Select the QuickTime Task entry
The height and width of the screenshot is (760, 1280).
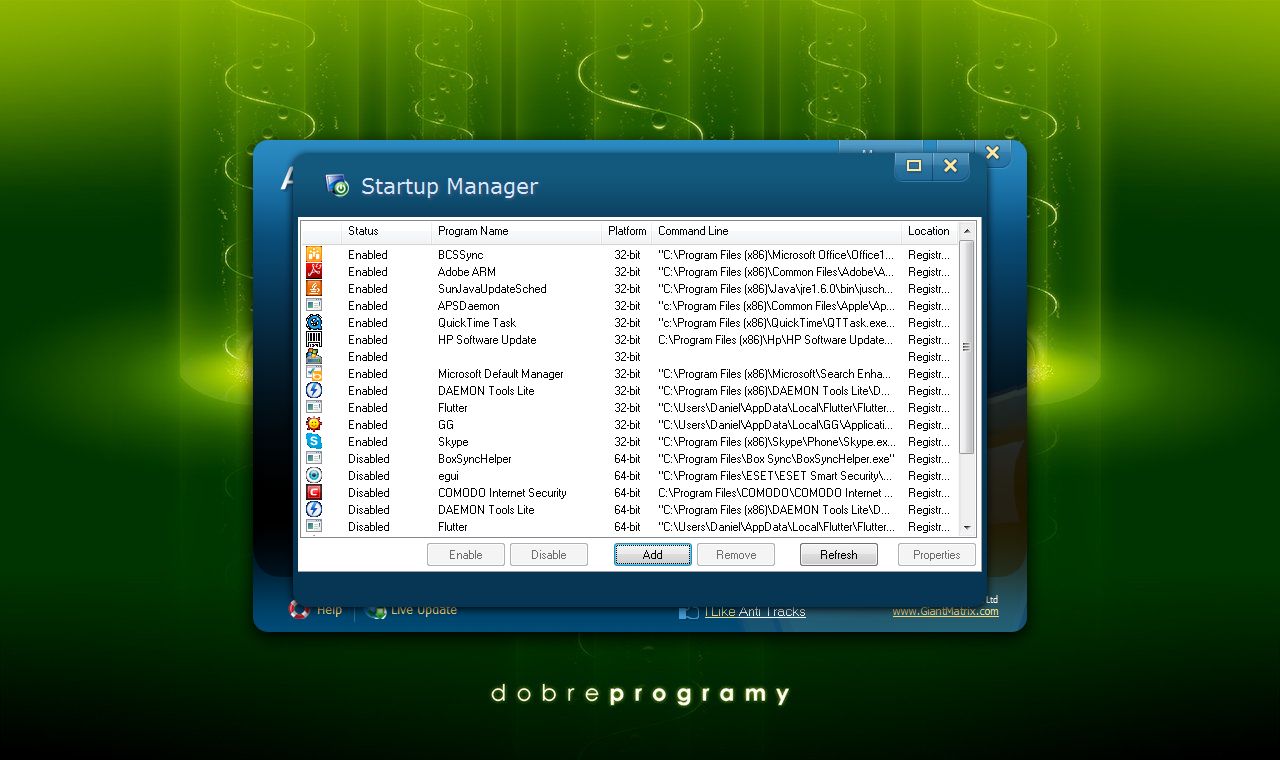(x=477, y=323)
